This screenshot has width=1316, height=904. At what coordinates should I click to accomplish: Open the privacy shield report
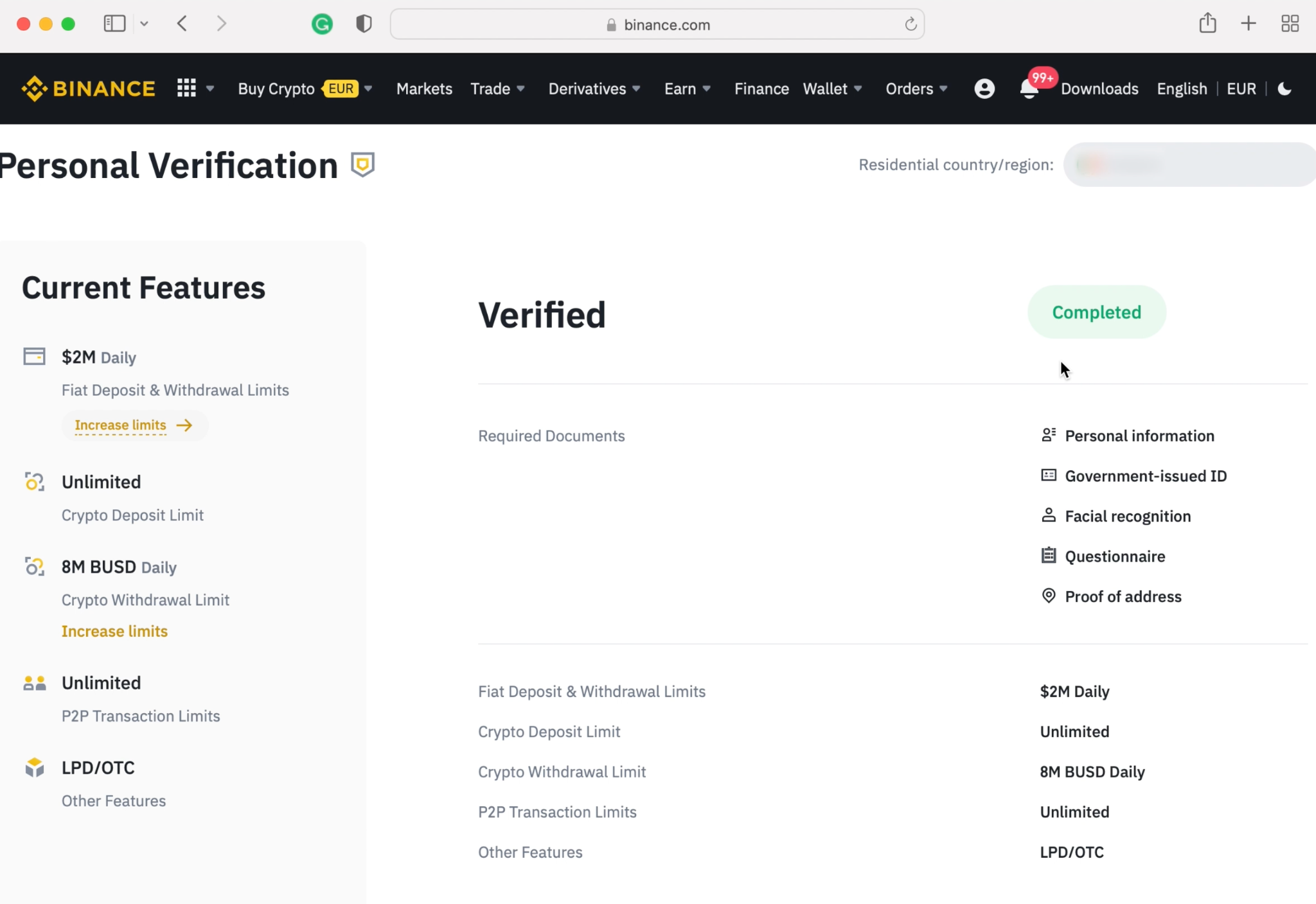tap(364, 24)
